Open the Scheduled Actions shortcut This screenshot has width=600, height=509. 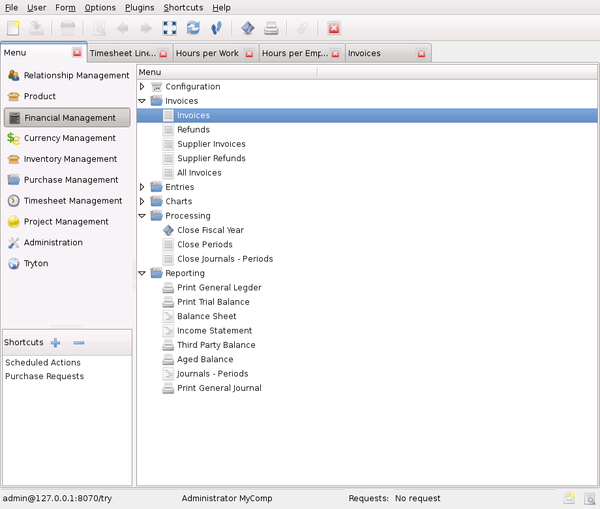(x=43, y=362)
